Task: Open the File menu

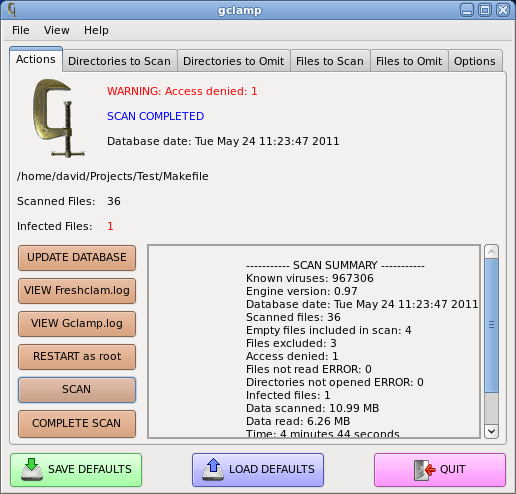Action: (x=21, y=30)
